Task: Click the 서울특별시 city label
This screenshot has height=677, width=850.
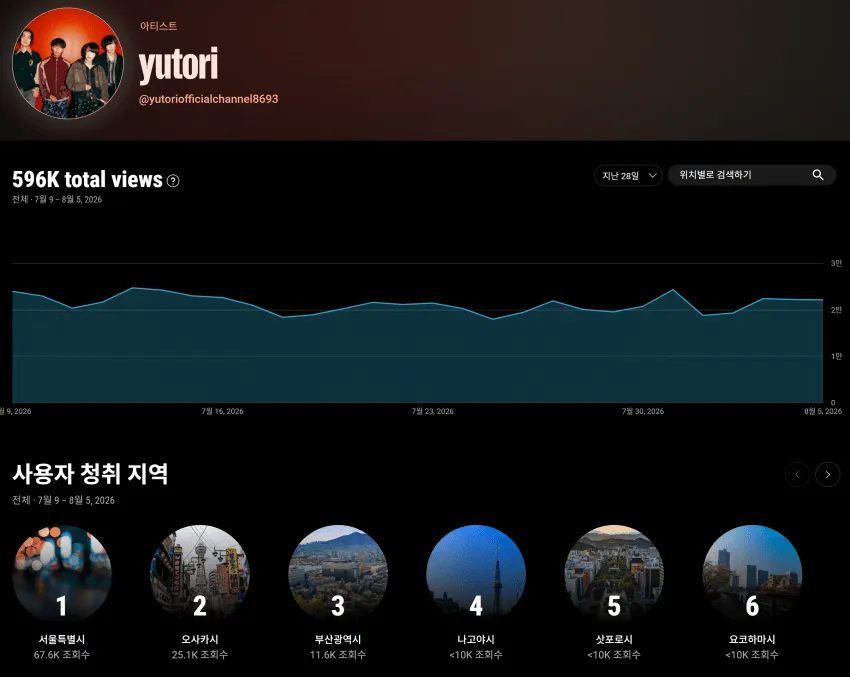Action: tap(62, 640)
